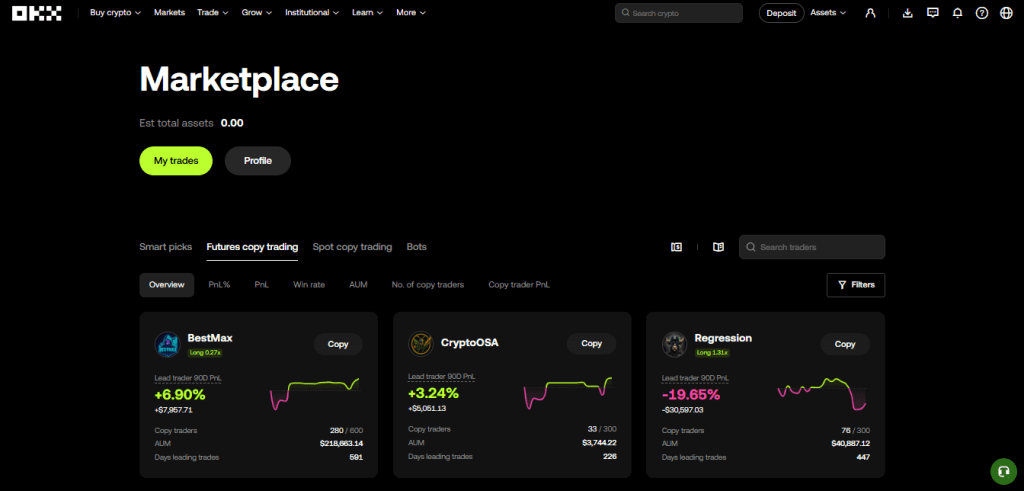Image resolution: width=1024 pixels, height=491 pixels.
Task: Switch to the Spot copy trading tab
Action: (x=352, y=247)
